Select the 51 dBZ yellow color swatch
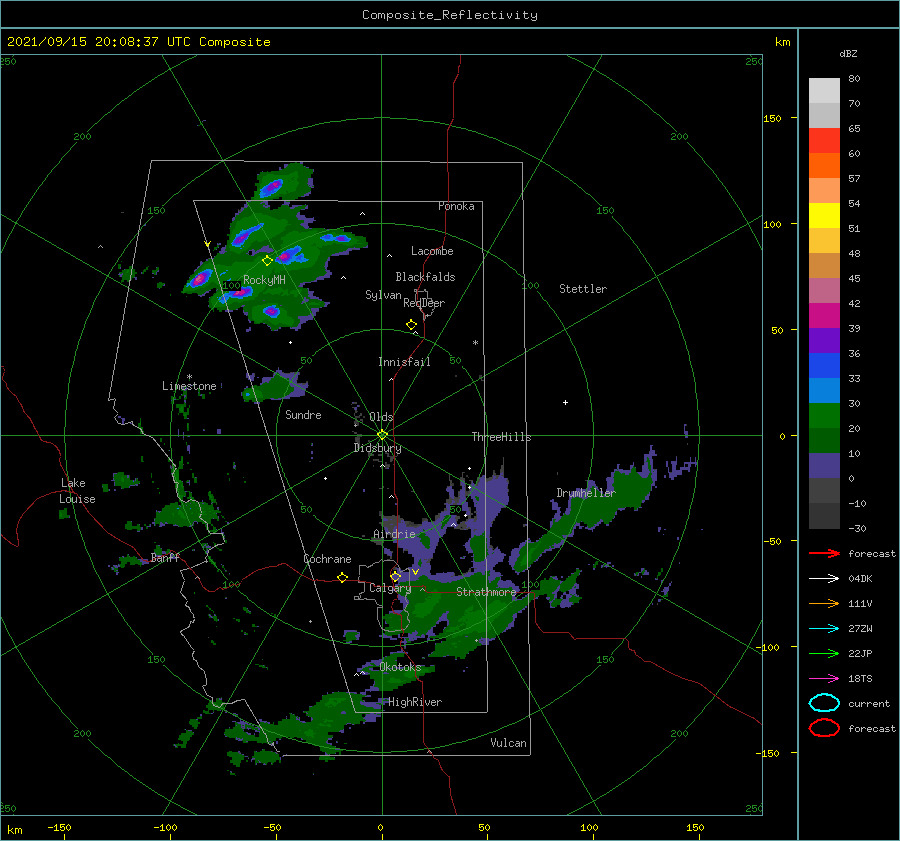Screen dimensions: 900x841 (824, 215)
